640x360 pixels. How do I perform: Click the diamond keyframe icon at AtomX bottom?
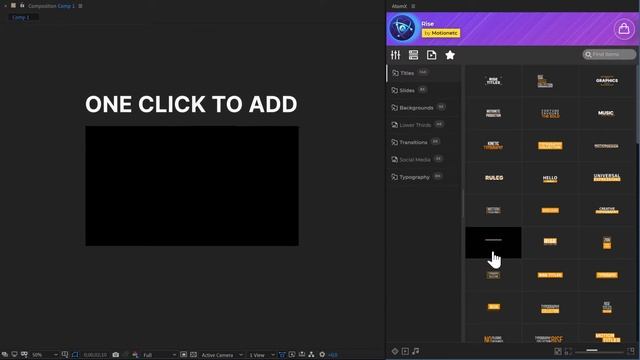coord(395,351)
